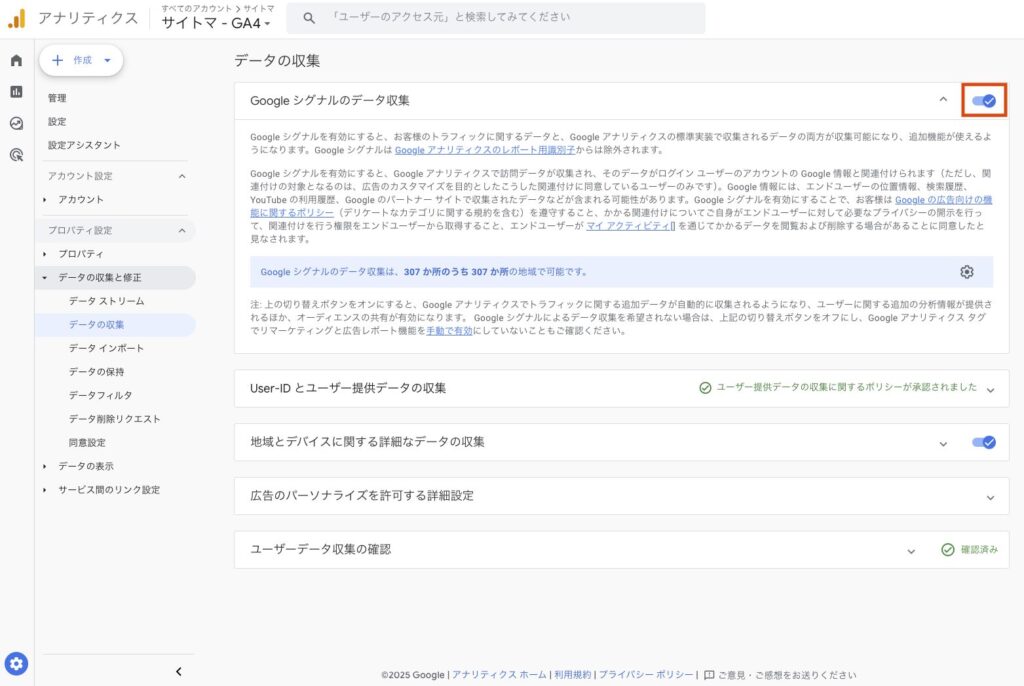Open the Explore icon in left rail
1024x686 pixels.
pyautogui.click(x=16, y=124)
